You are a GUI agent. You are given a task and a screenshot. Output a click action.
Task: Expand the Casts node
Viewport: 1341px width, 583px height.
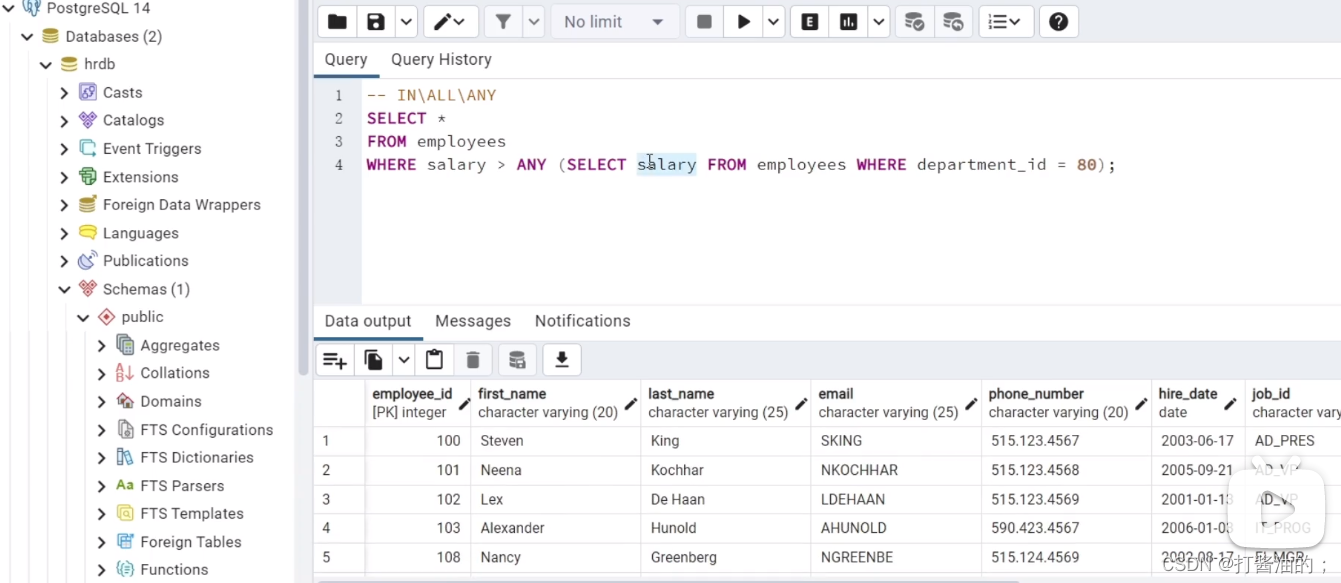point(64,92)
